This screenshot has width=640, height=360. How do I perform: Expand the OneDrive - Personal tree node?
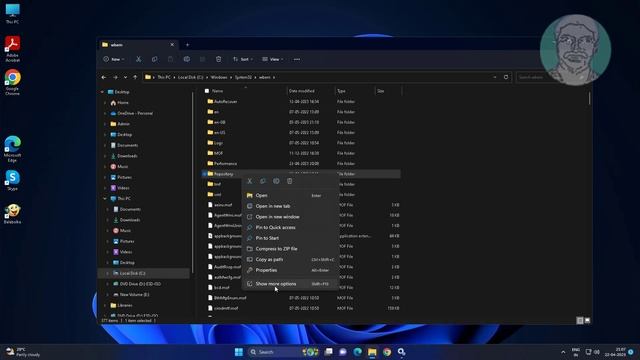pos(105,113)
